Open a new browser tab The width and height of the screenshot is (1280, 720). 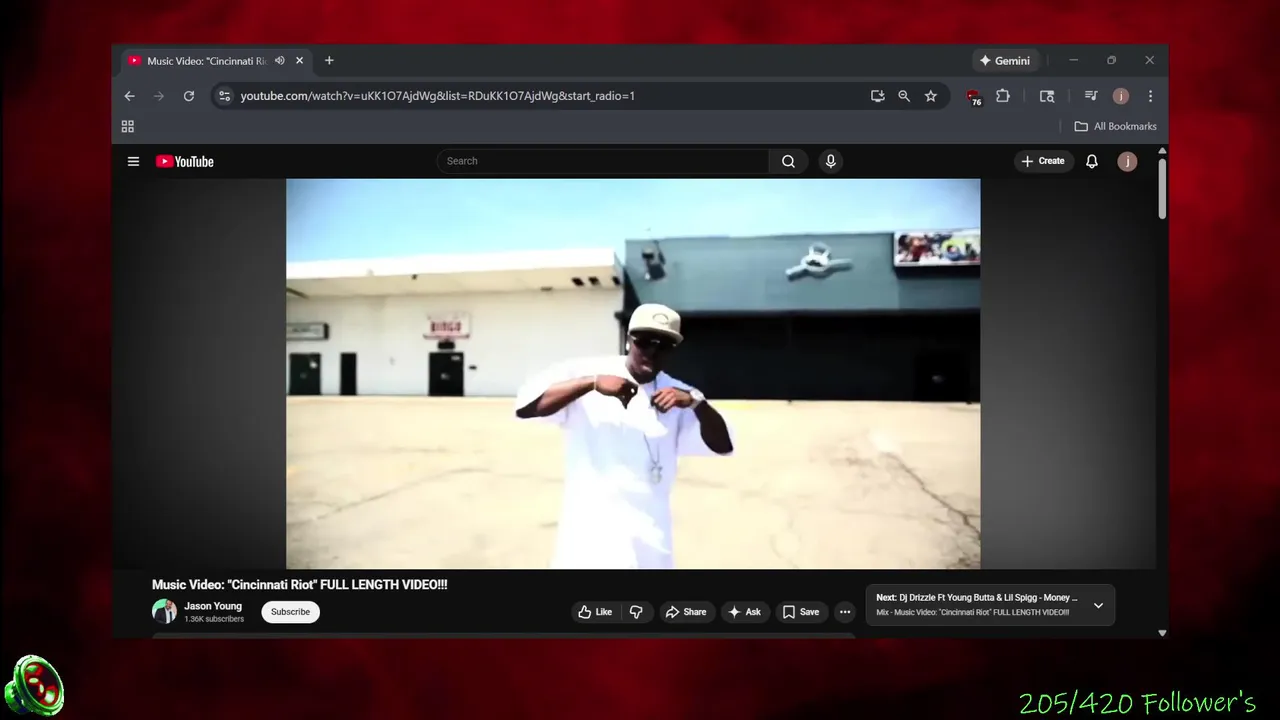coord(329,60)
